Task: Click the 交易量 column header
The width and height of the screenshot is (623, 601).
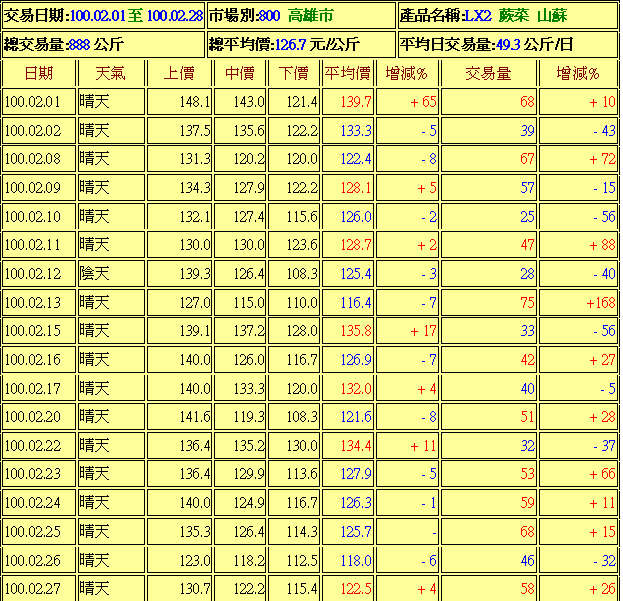Action: tap(488, 73)
